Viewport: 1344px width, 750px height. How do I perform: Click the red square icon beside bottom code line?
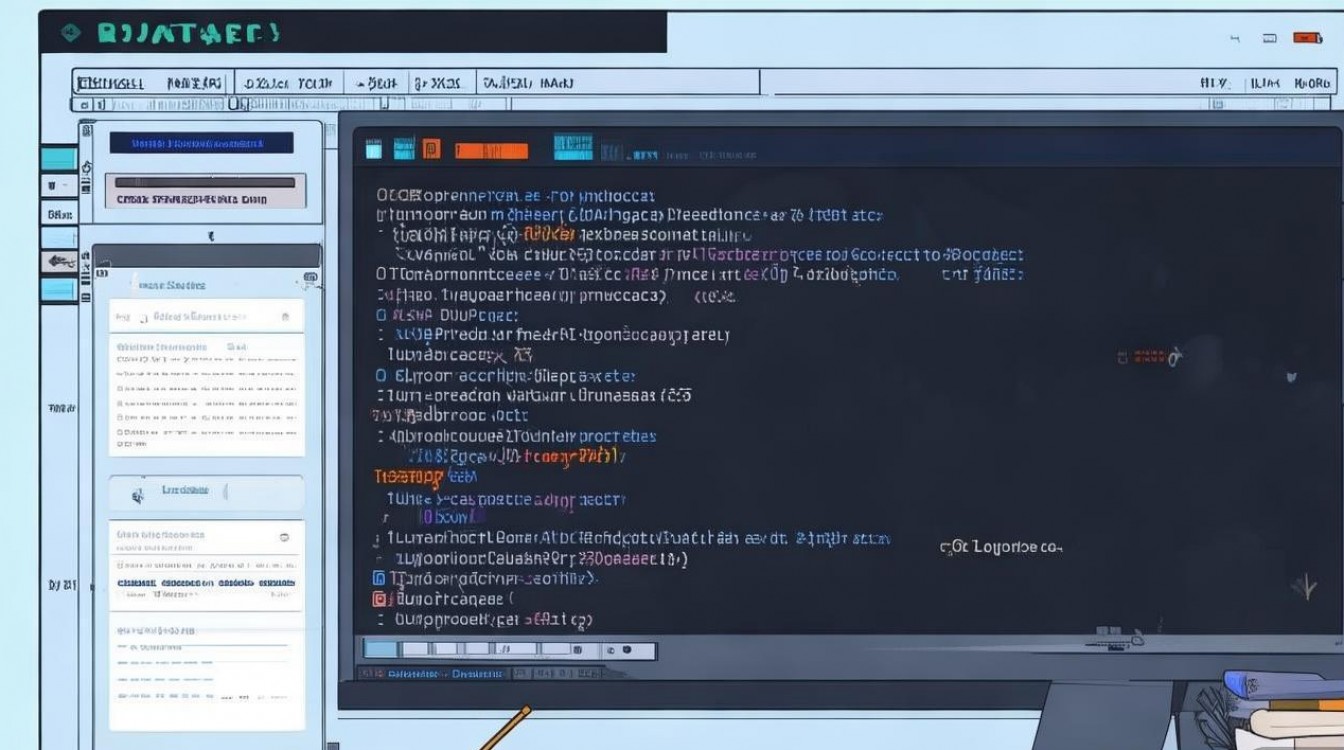point(379,599)
